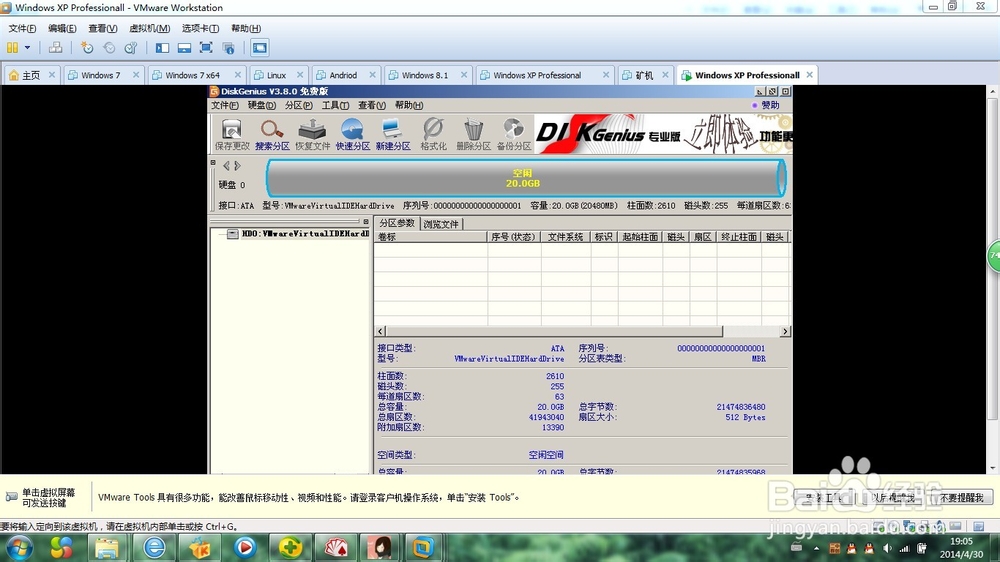Open VMware 选项卡(T) menu
The height and width of the screenshot is (562, 1000).
pos(200,28)
